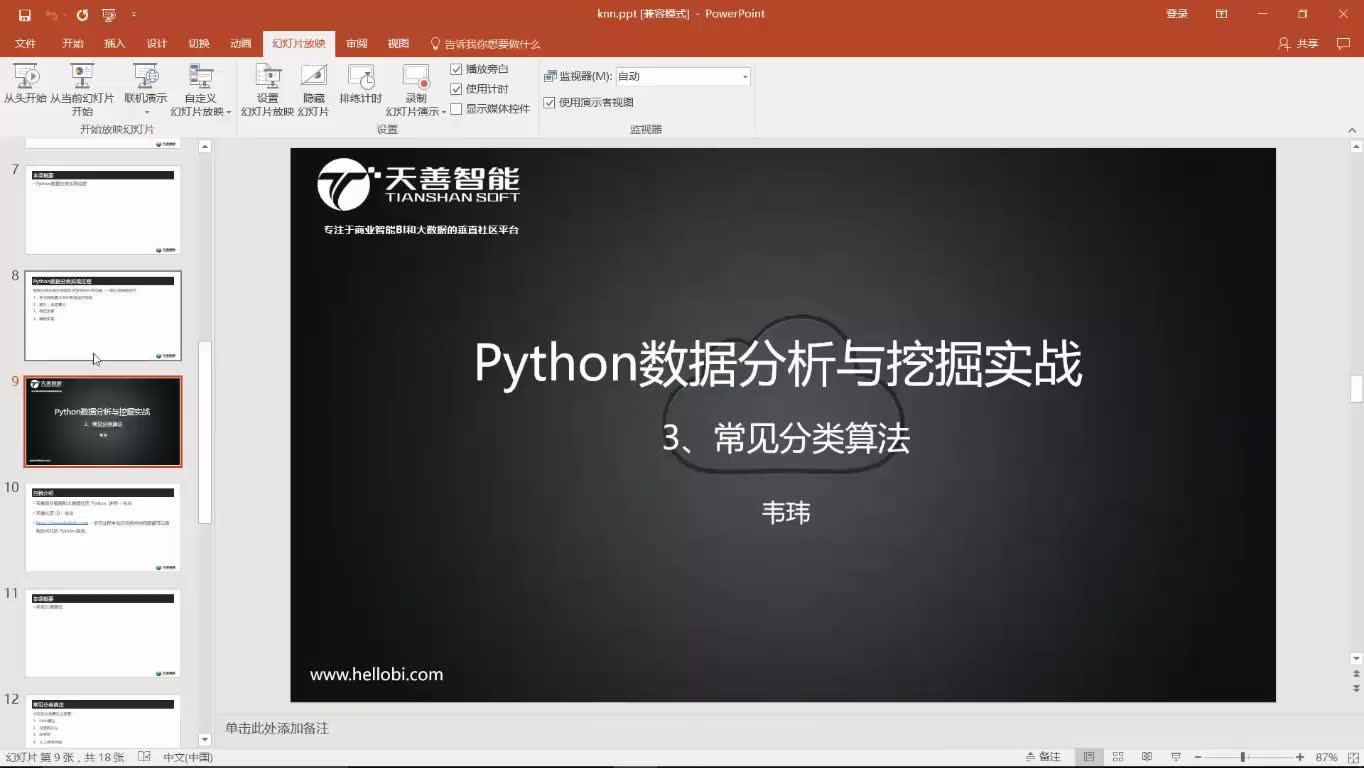Collapse the ribbon with the chevron arrow
Image resolution: width=1364 pixels, height=768 pixels.
pos(1352,129)
